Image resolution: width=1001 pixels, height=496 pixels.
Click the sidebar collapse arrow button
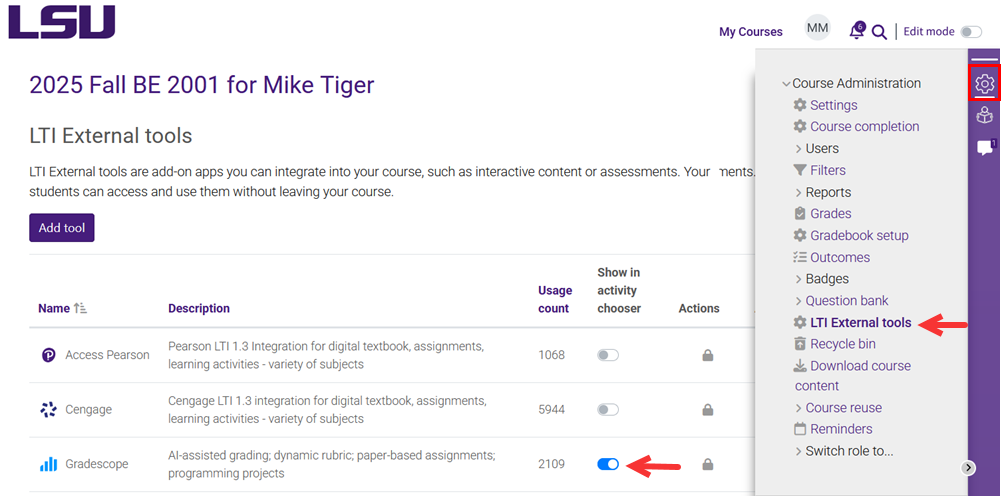(968, 468)
